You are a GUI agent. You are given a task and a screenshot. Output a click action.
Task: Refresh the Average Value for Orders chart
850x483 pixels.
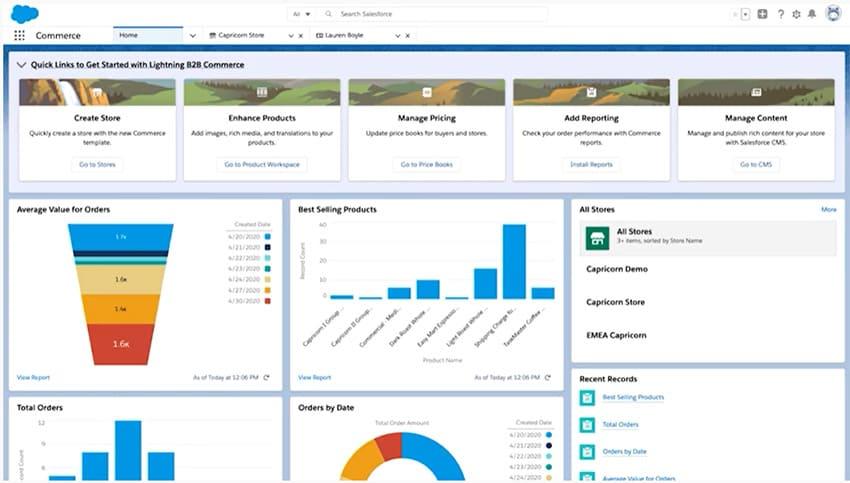pyautogui.click(x=266, y=378)
